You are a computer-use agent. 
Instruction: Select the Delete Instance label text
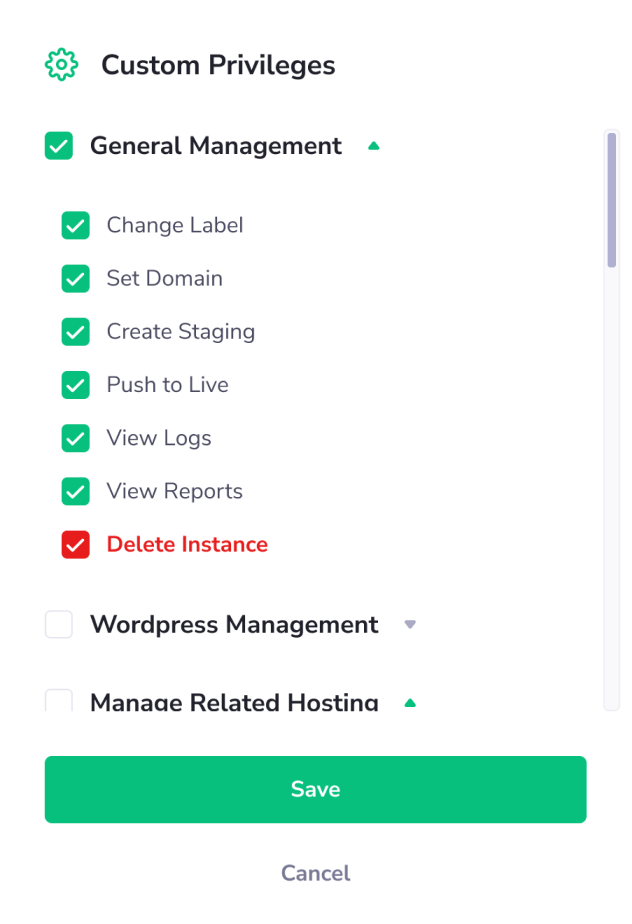[x=186, y=544]
